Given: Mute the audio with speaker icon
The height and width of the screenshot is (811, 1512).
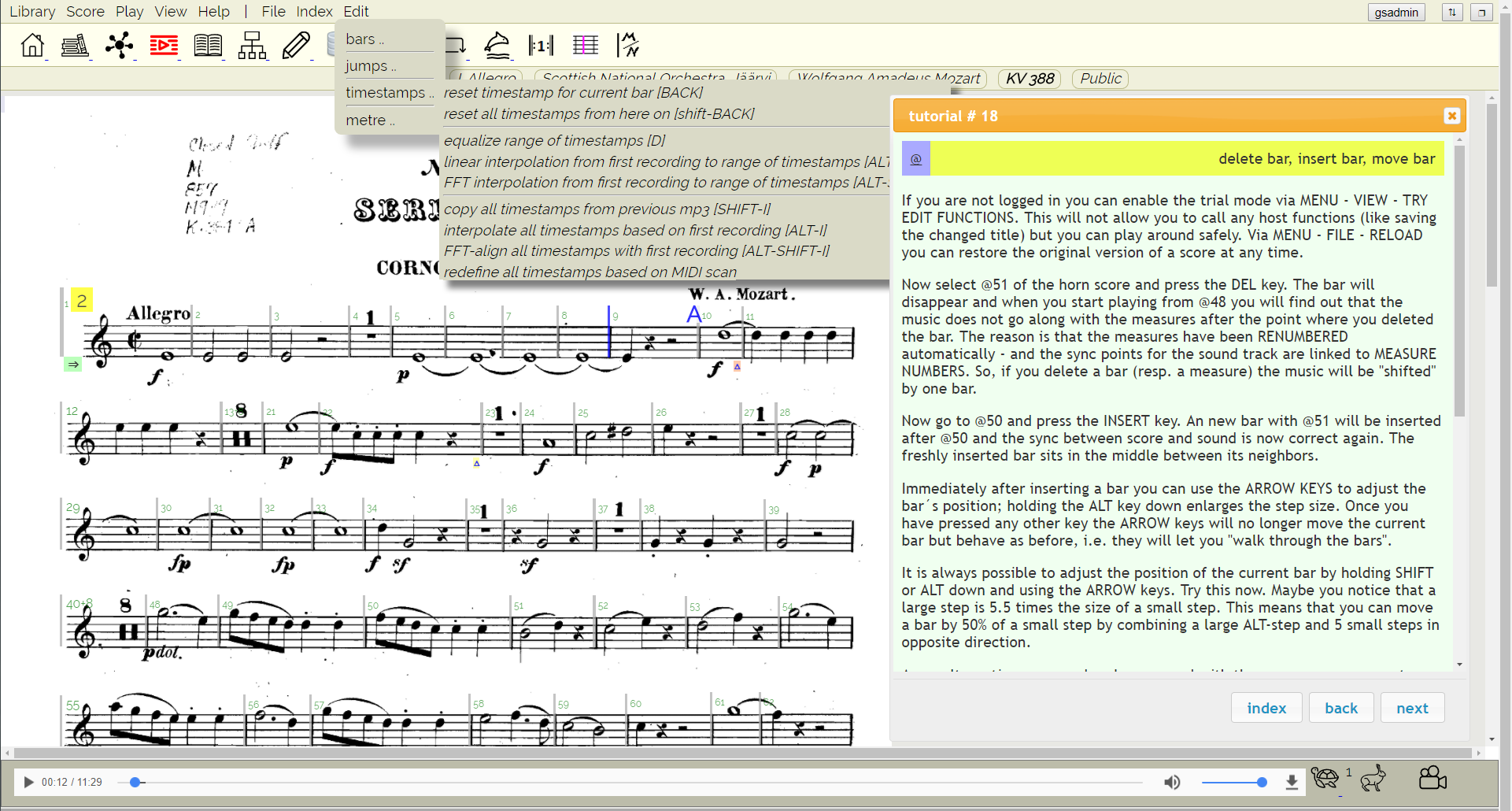Looking at the screenshot, I should (1172, 782).
